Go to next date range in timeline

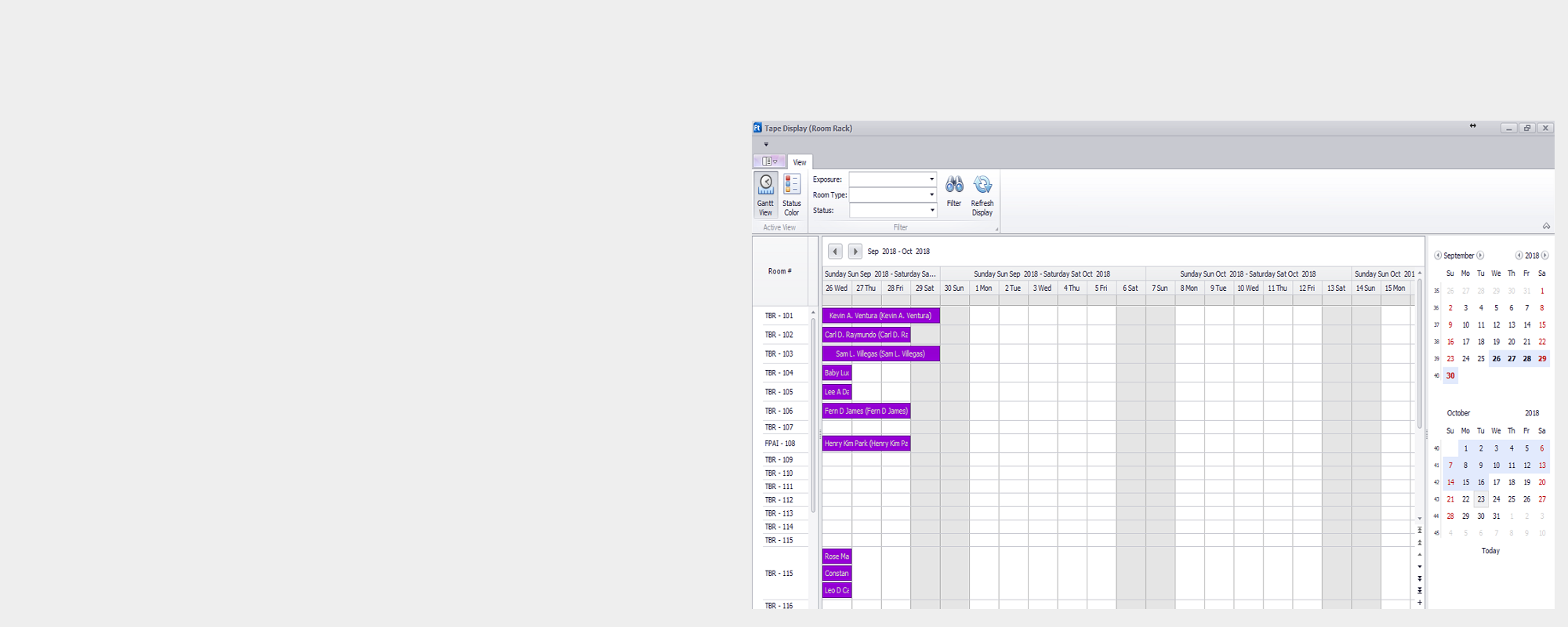coord(855,252)
